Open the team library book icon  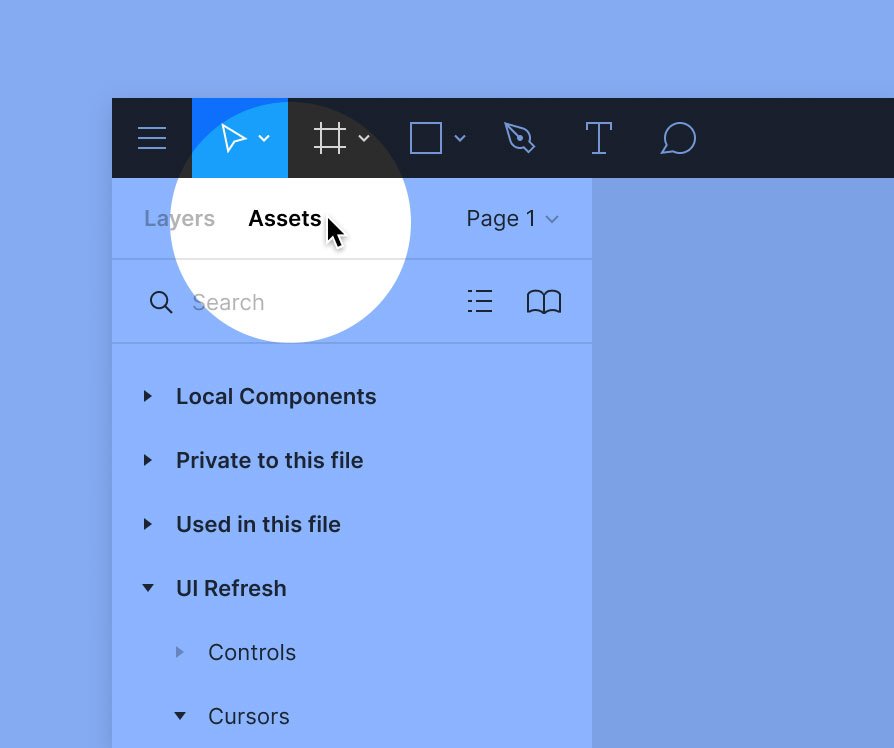click(x=544, y=302)
